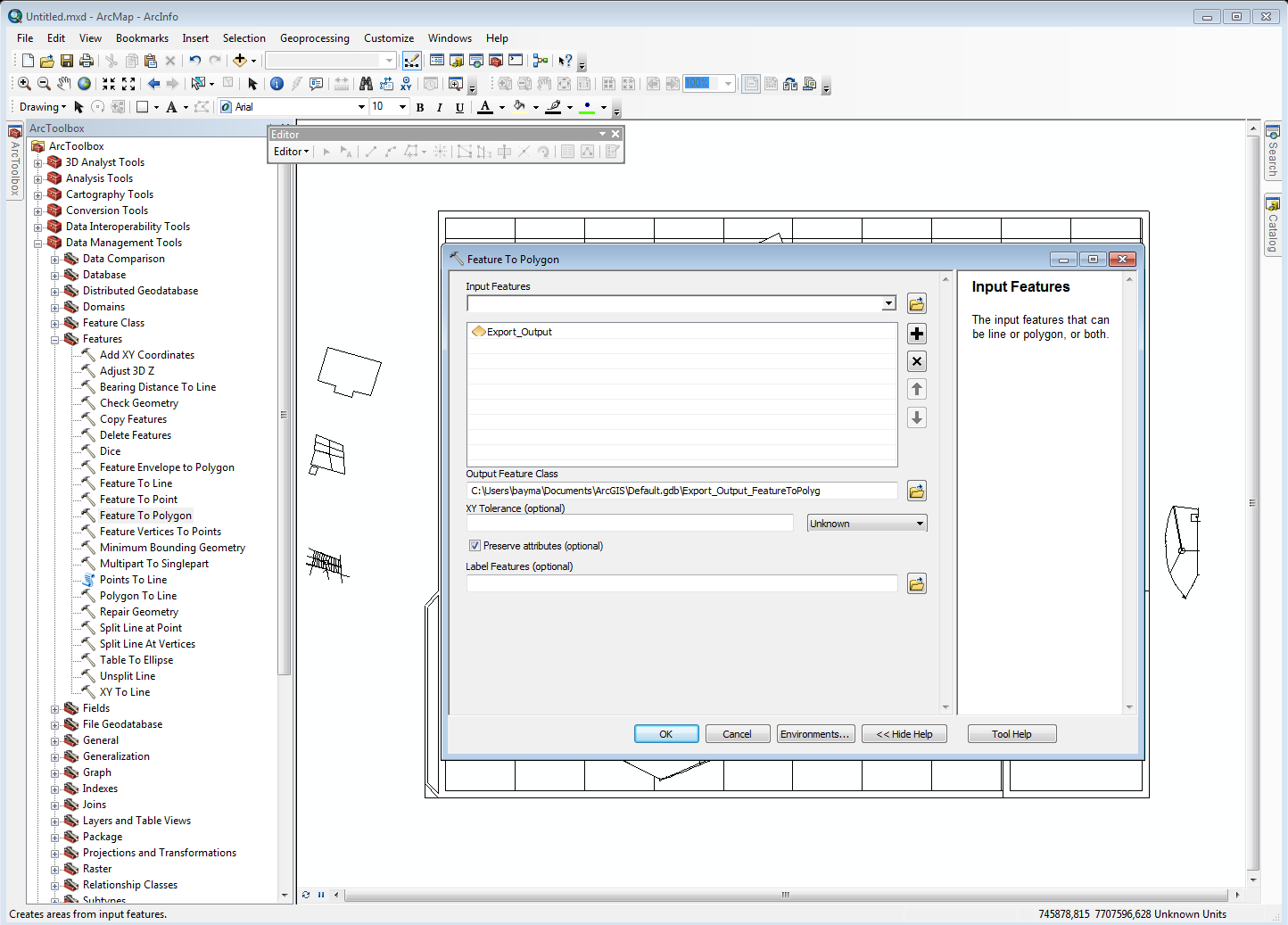This screenshot has height=925, width=1288.
Task: Go back to previous extent
Action: pyautogui.click(x=154, y=84)
